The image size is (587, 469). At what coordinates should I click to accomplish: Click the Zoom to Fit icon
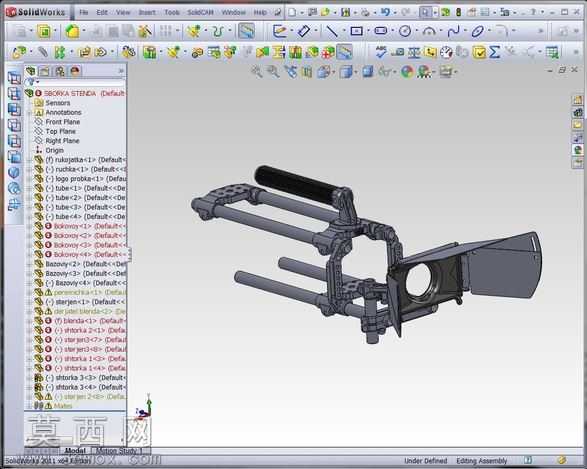(x=257, y=71)
